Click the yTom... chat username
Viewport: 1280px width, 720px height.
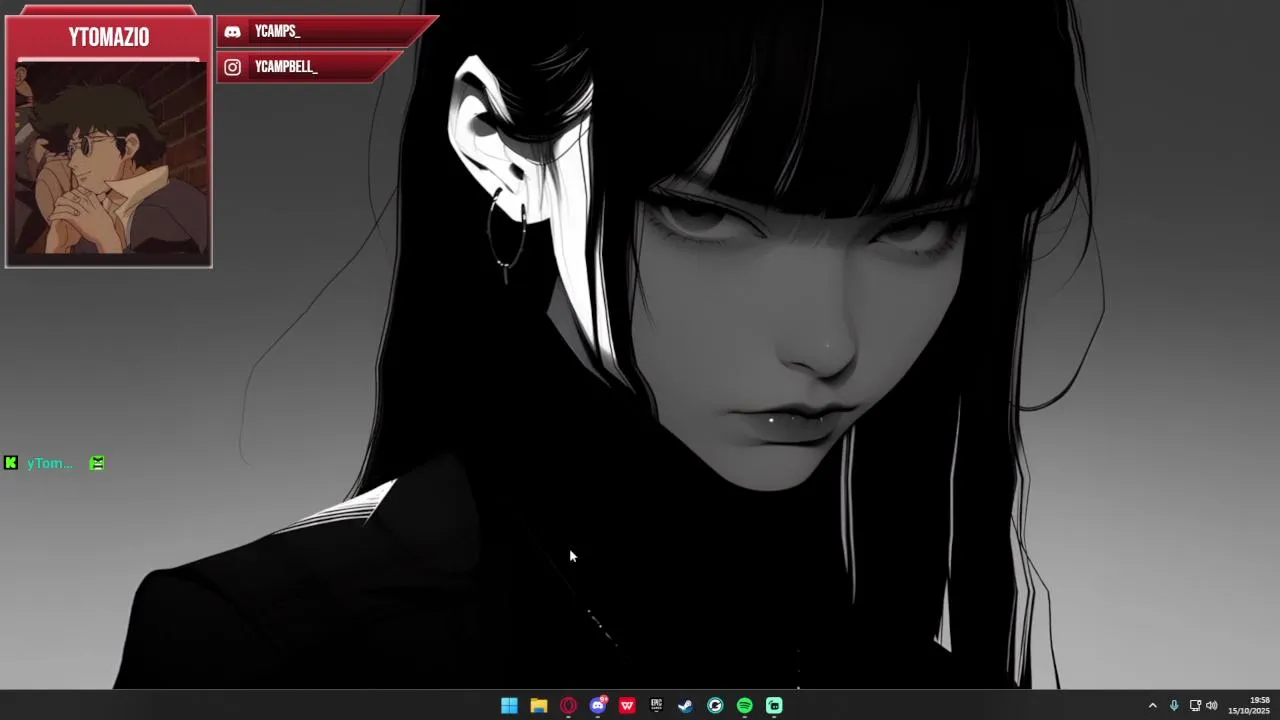(50, 463)
